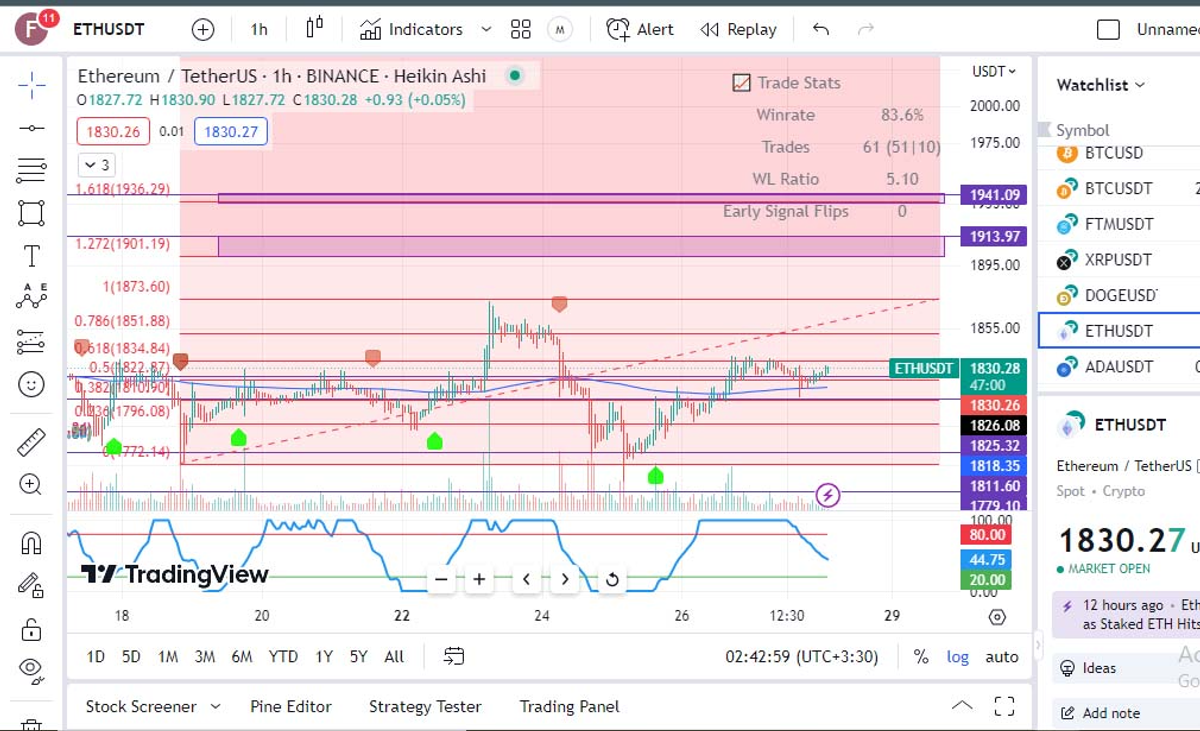This screenshot has width=1200, height=731.
Task: Open the Strategy Tester tab
Action: click(425, 706)
